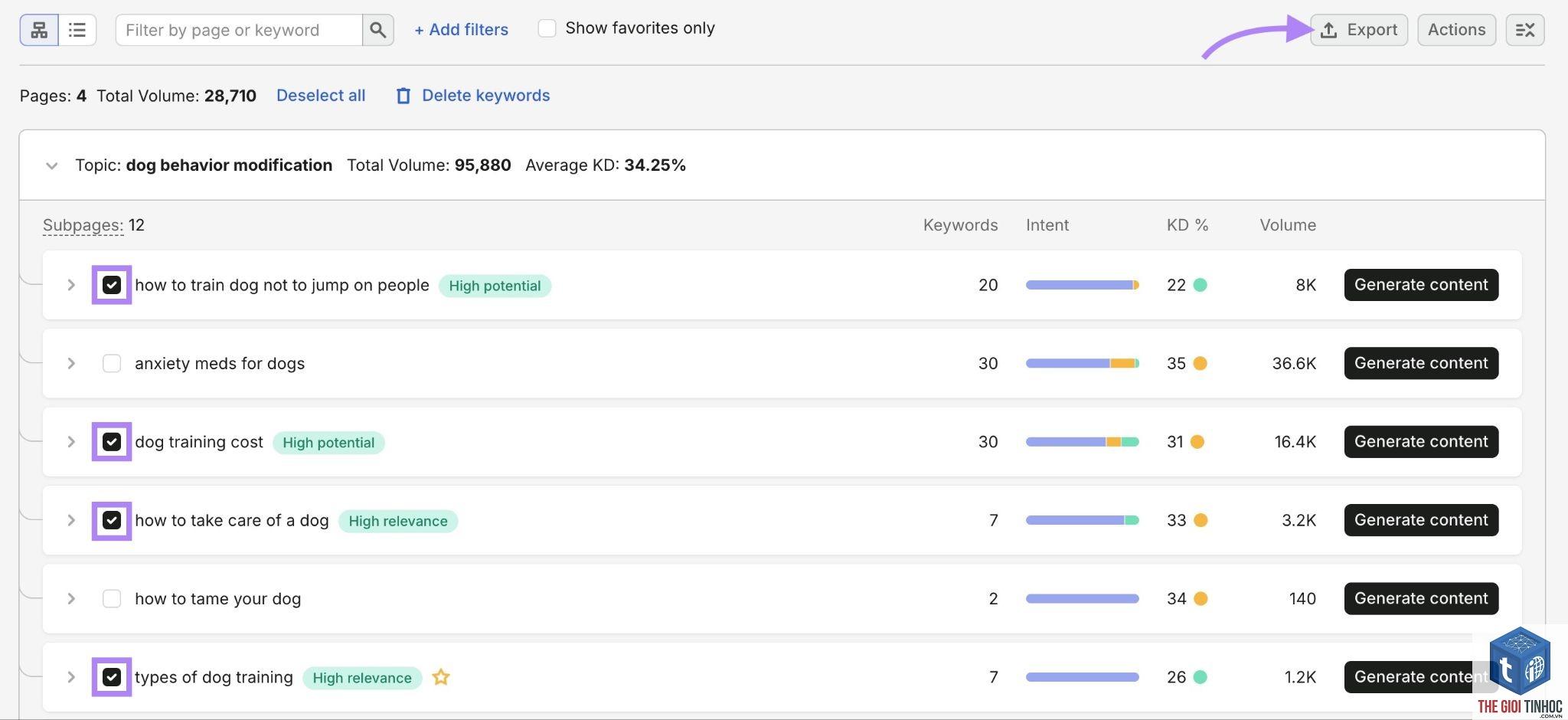Click orange KD dot for dog training cost row
This screenshot has width=1568, height=720.
coord(1197,442)
